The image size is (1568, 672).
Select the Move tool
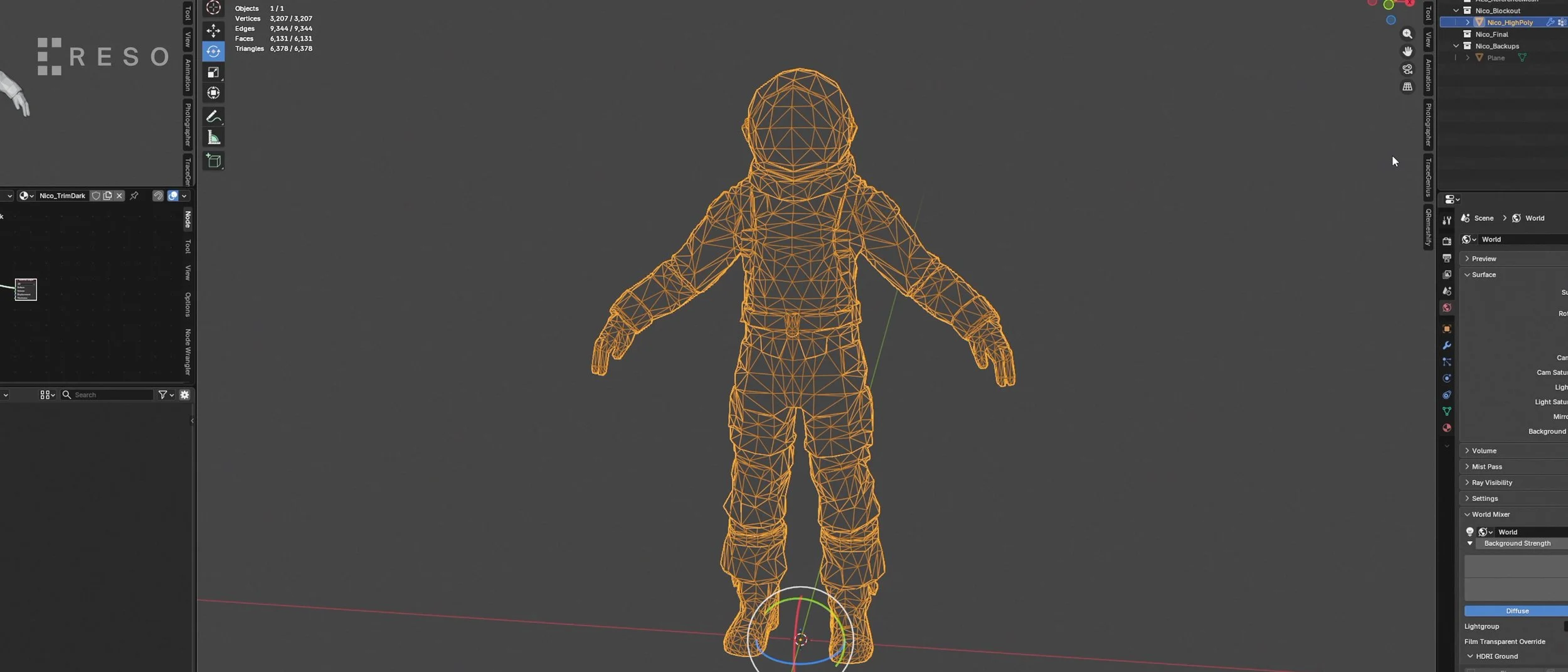point(213,30)
